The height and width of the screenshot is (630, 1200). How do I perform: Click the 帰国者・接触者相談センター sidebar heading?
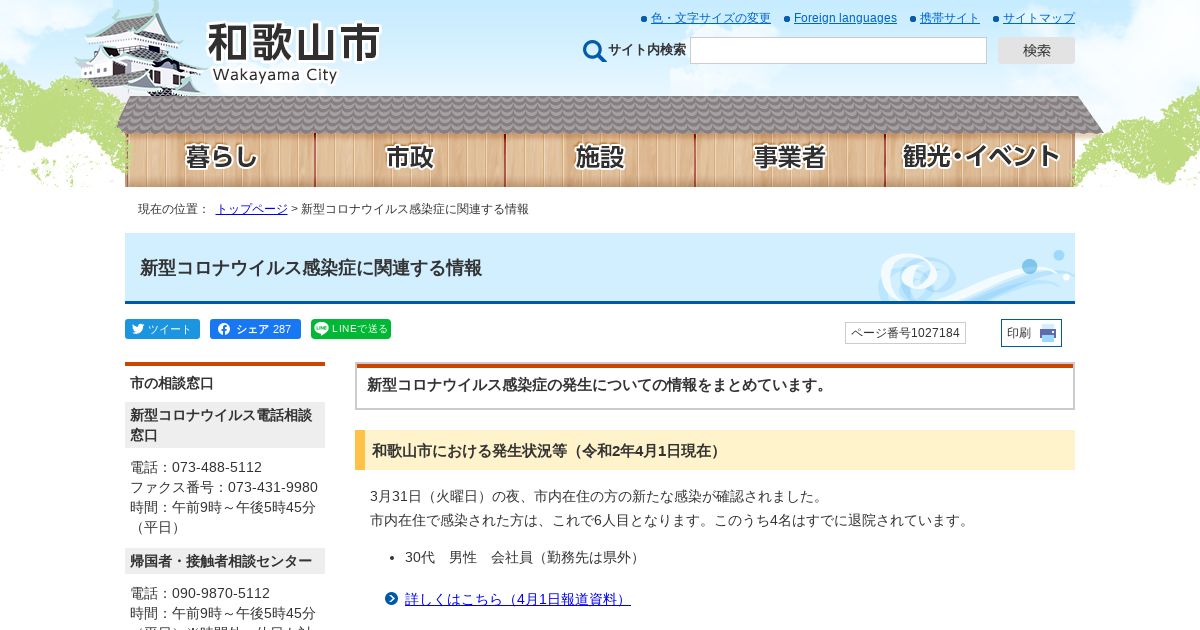(x=225, y=561)
